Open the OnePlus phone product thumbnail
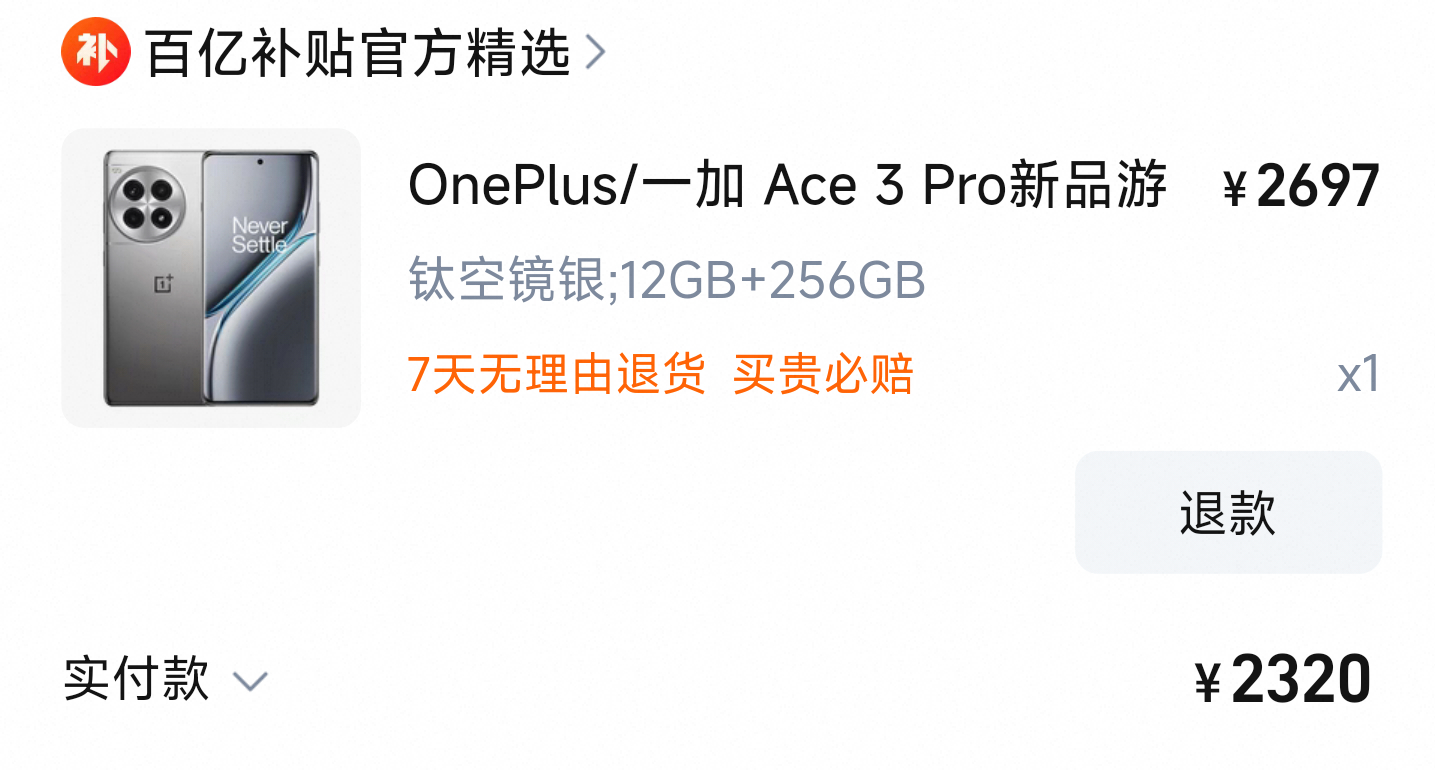The height and width of the screenshot is (770, 1435). (x=211, y=278)
